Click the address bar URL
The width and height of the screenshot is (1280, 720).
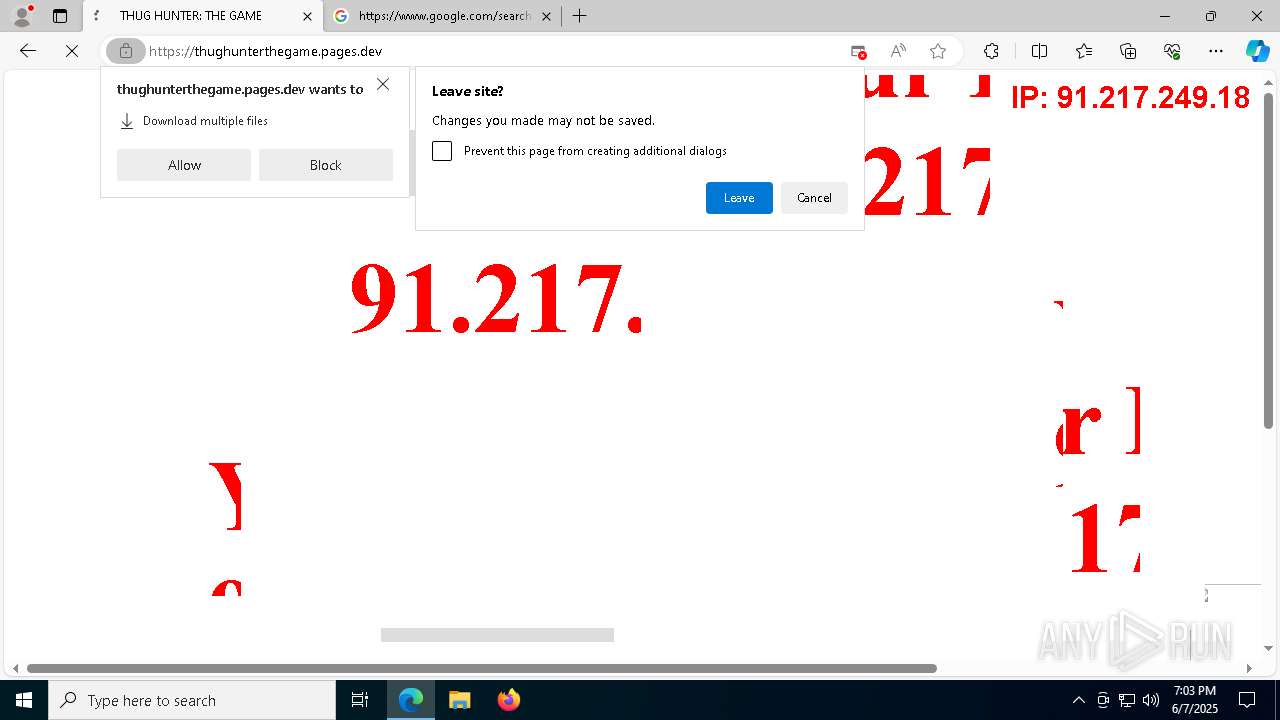coord(265,51)
